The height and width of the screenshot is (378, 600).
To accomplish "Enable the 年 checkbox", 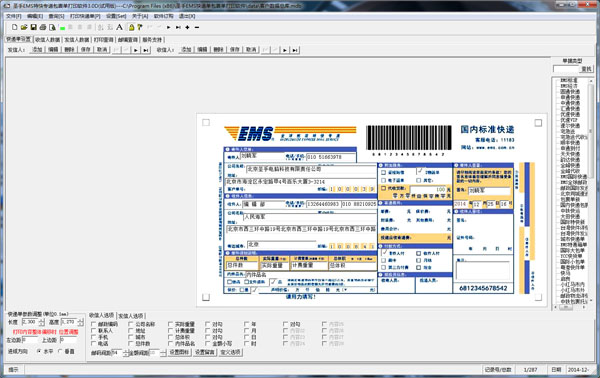I will [247, 324].
